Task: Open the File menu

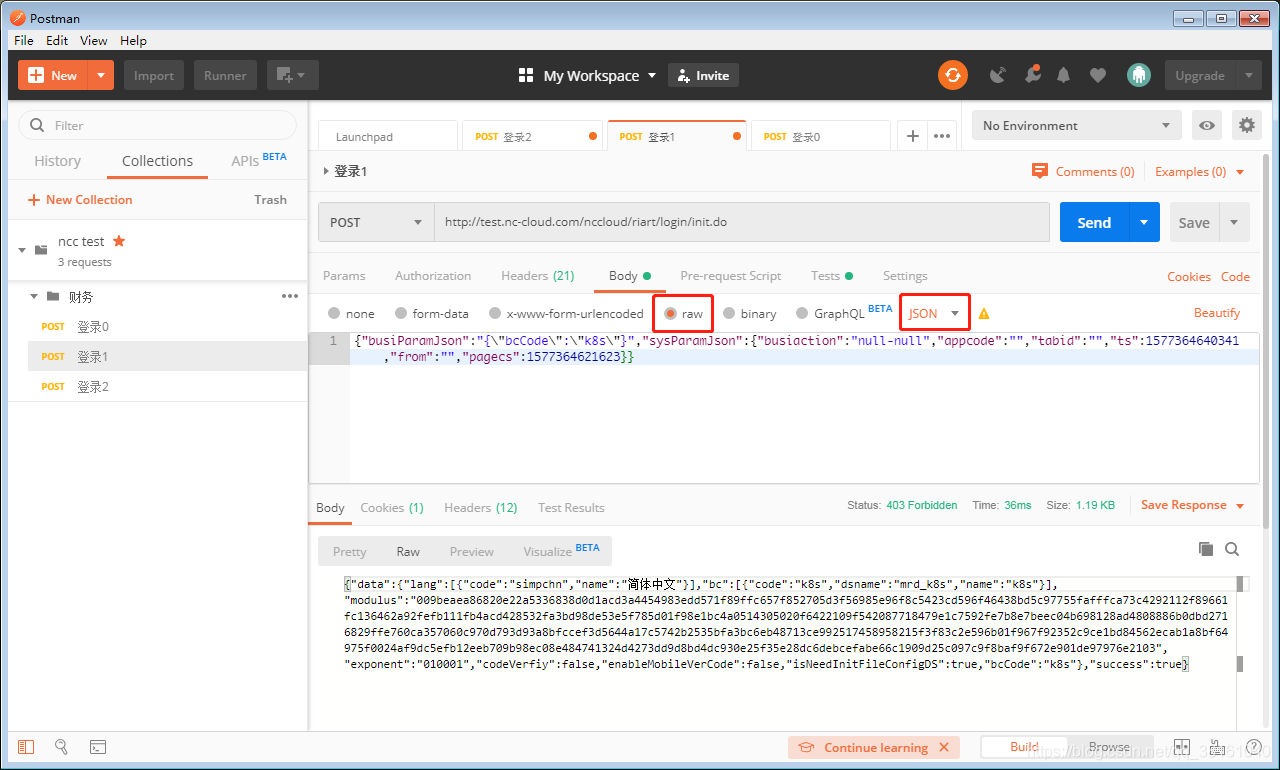Action: point(24,40)
